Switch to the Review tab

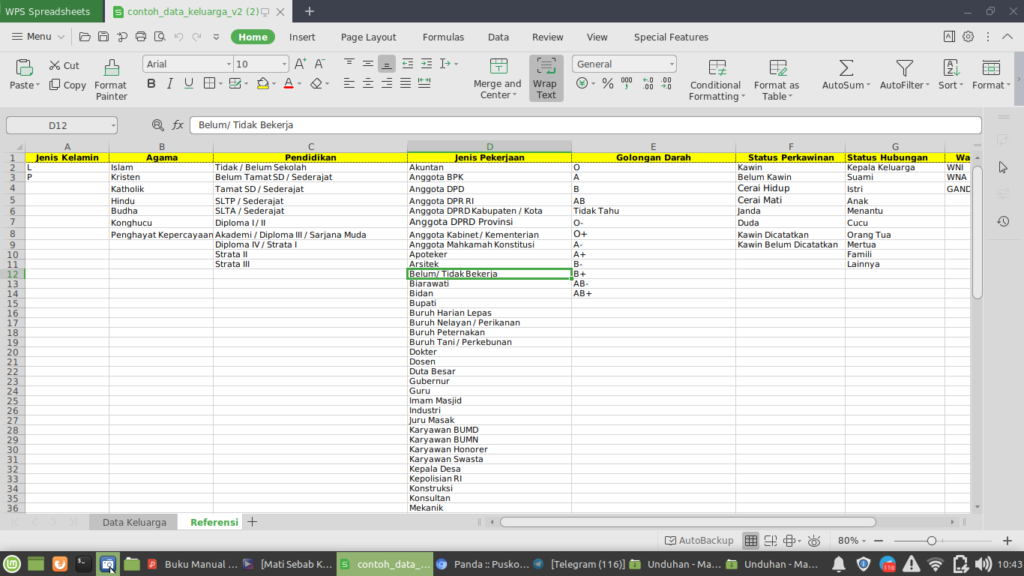click(547, 37)
